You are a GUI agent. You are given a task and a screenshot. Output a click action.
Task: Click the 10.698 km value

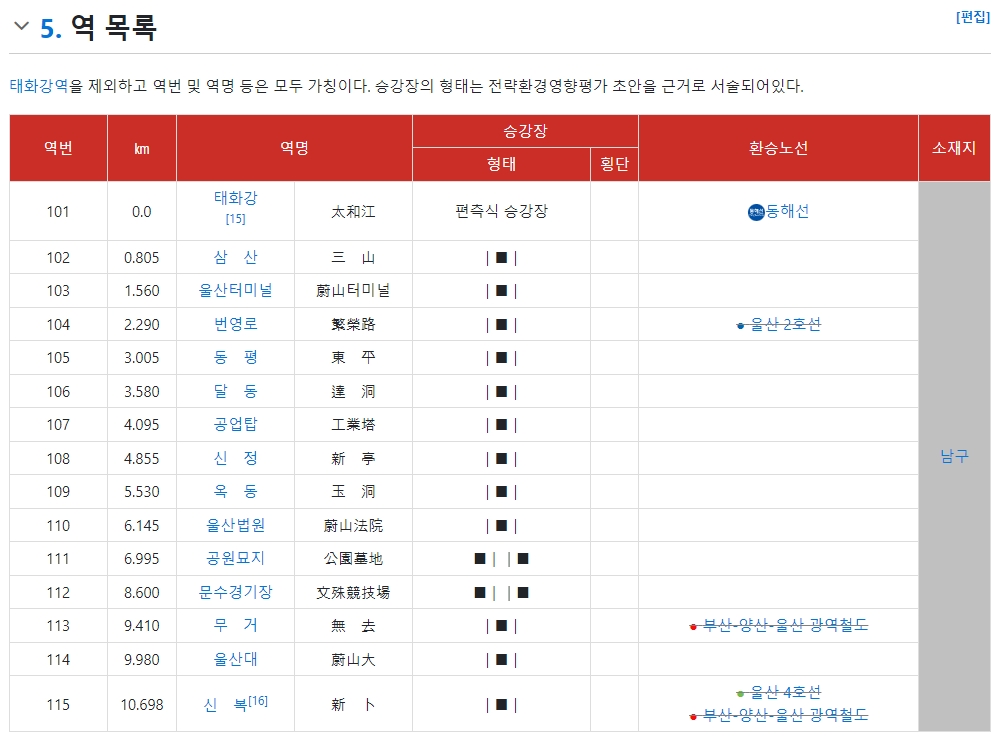coord(142,705)
